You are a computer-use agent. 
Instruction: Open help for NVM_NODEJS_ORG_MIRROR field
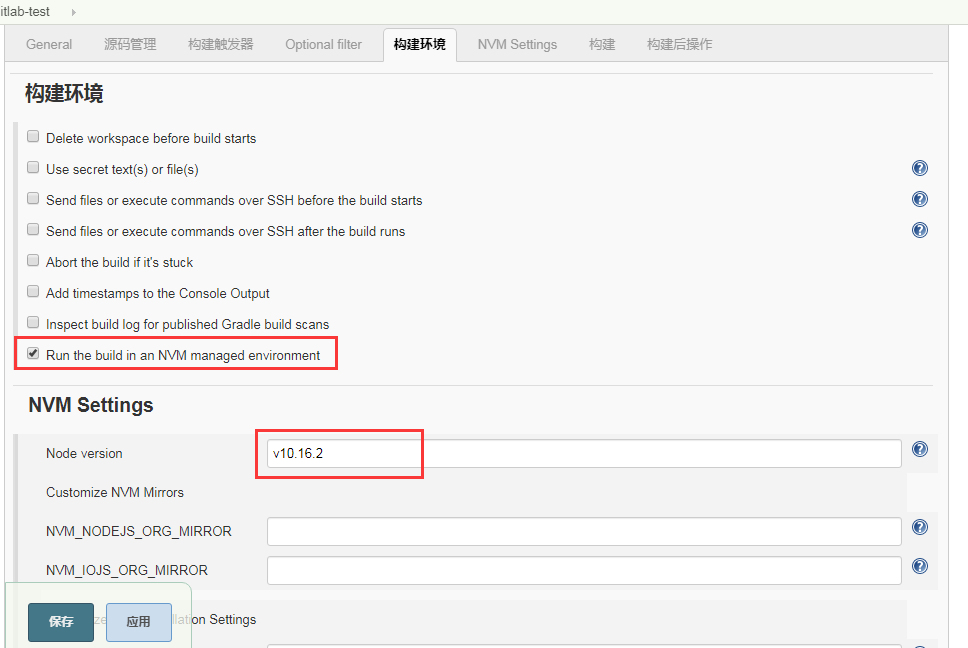click(x=919, y=527)
